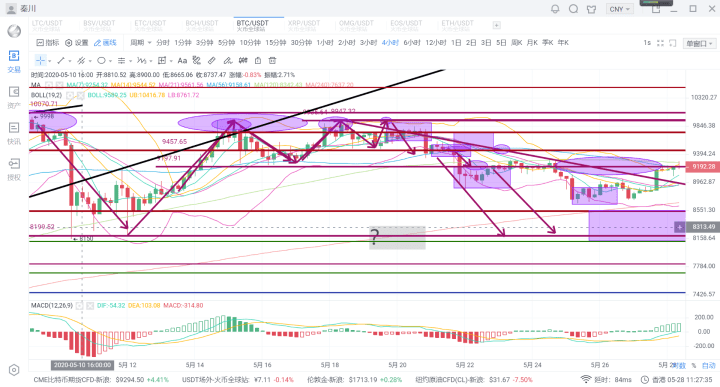Click the trash icon to delete drawings
720x387 pixels.
(272, 61)
